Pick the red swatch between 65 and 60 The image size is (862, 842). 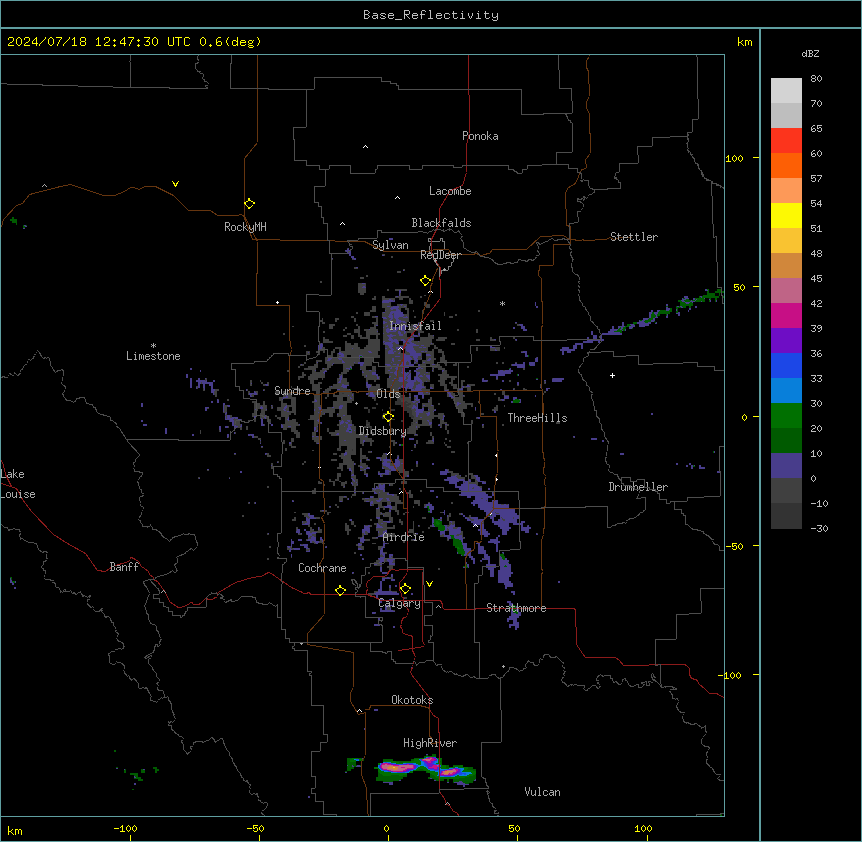tap(786, 140)
